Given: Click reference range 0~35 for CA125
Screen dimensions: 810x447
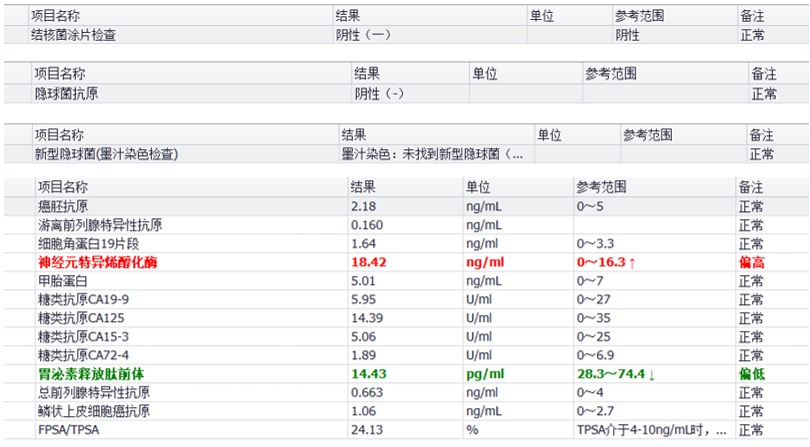Looking at the screenshot, I should [594, 318].
